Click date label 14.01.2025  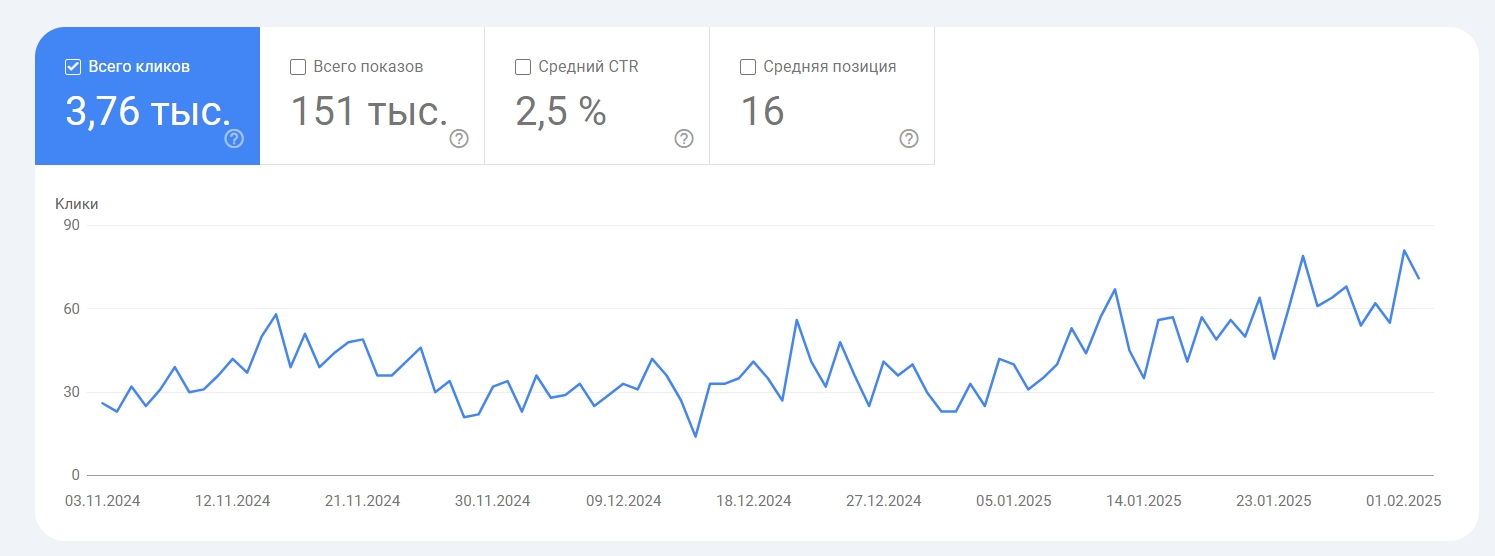tap(1143, 501)
